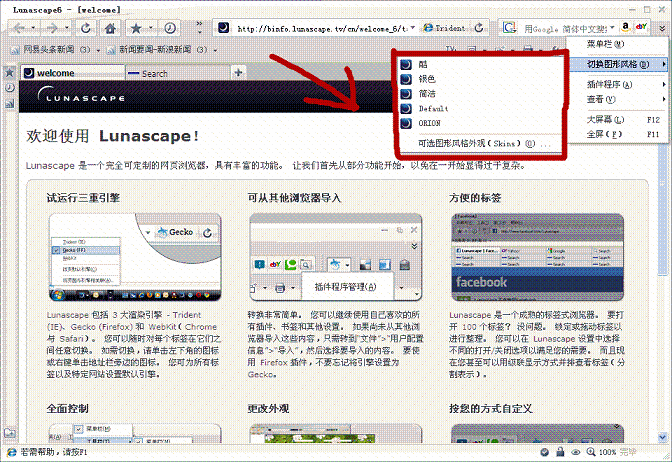Click round clock icon left of lock
The height and width of the screenshot is (462, 672).
545,452
